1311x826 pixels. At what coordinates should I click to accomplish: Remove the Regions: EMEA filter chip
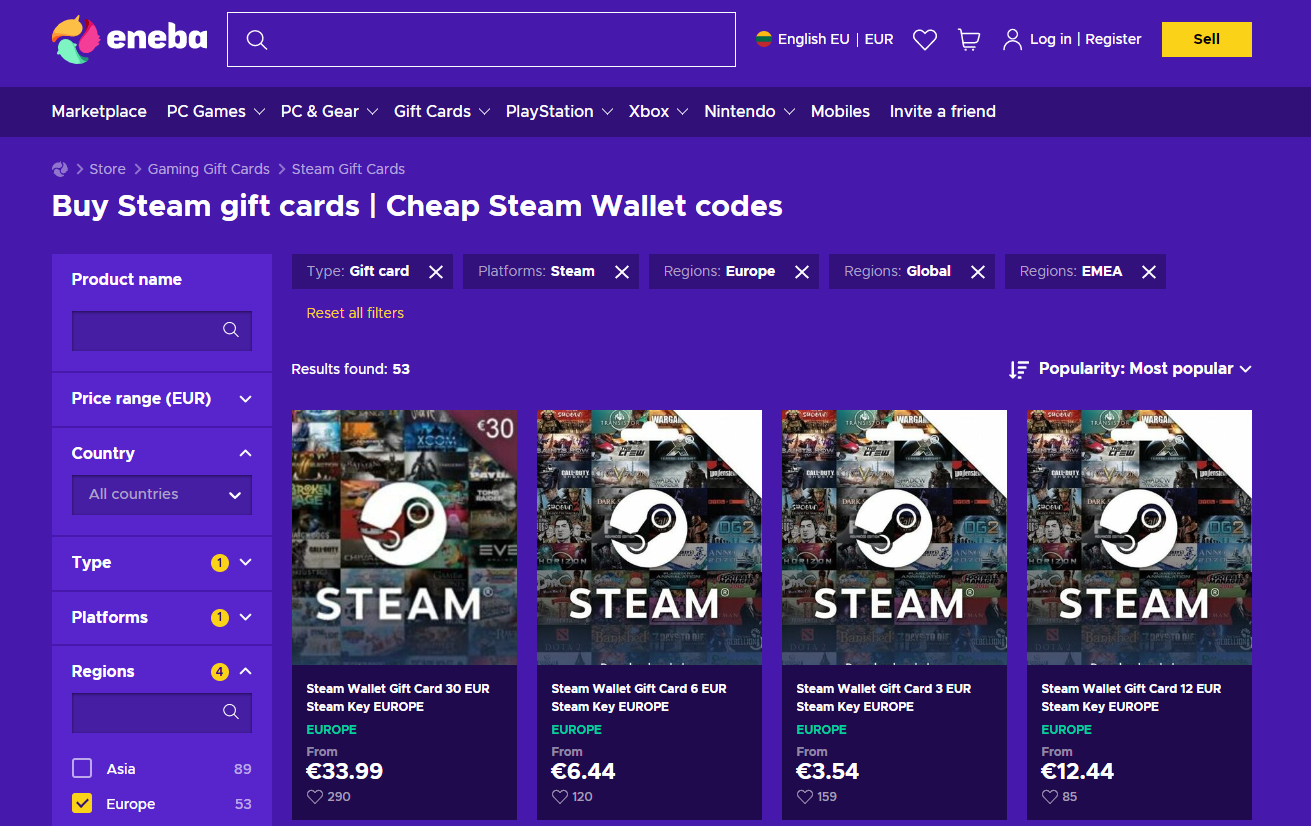tap(1149, 272)
